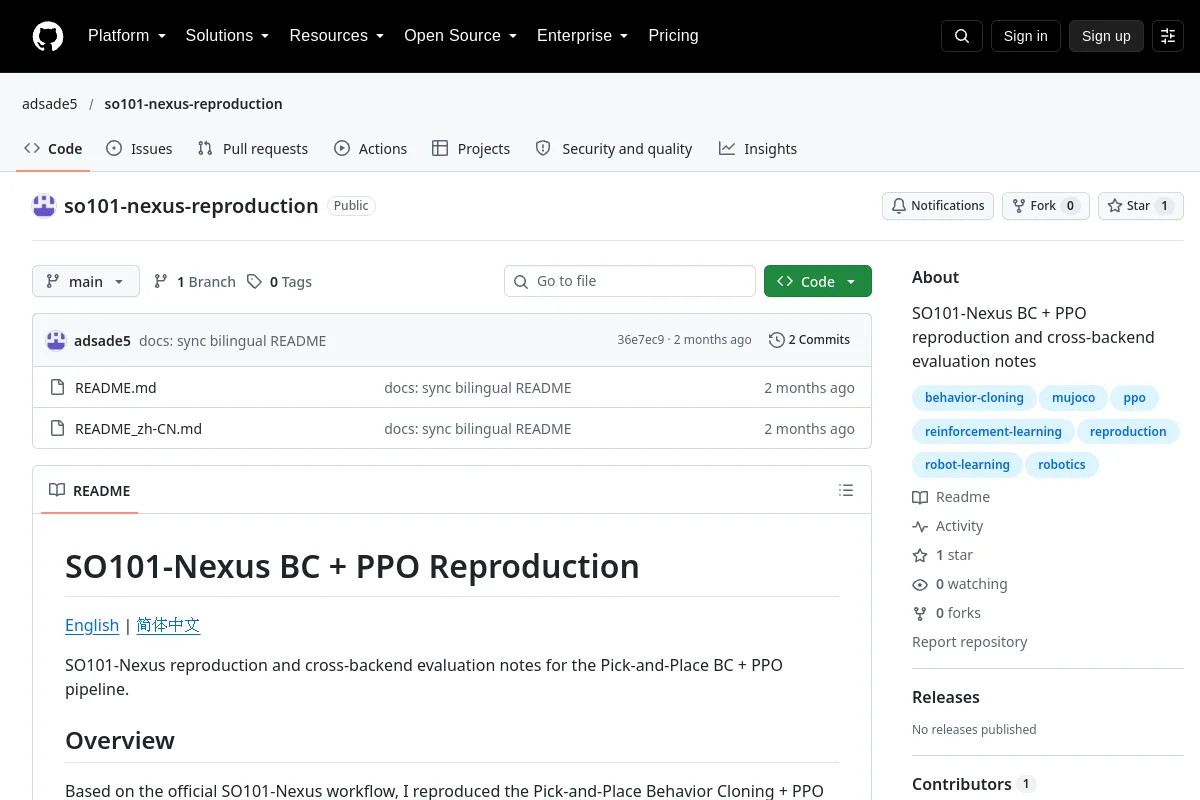Click the Sign up button

[1106, 36]
